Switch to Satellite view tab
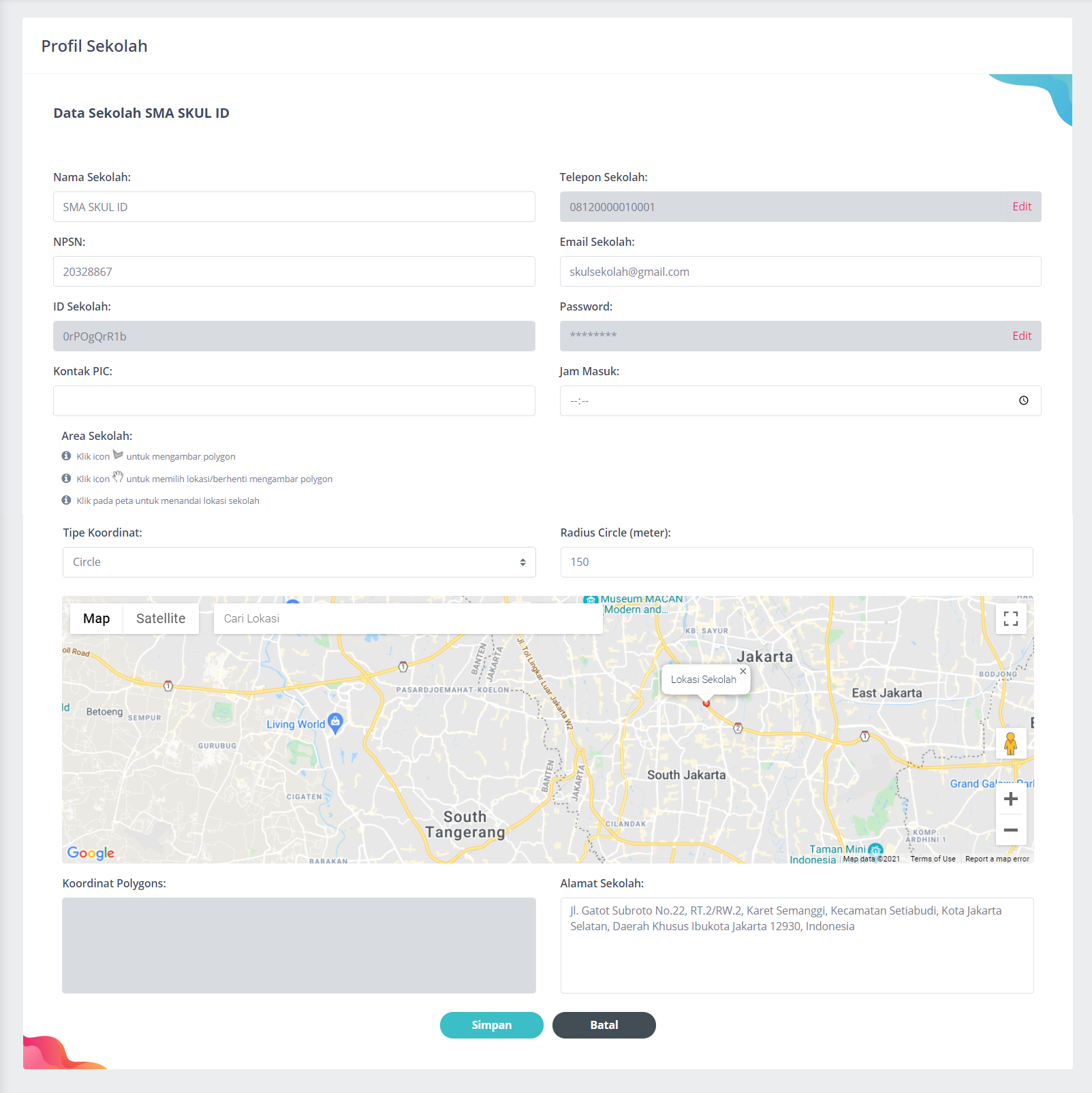 tap(161, 618)
